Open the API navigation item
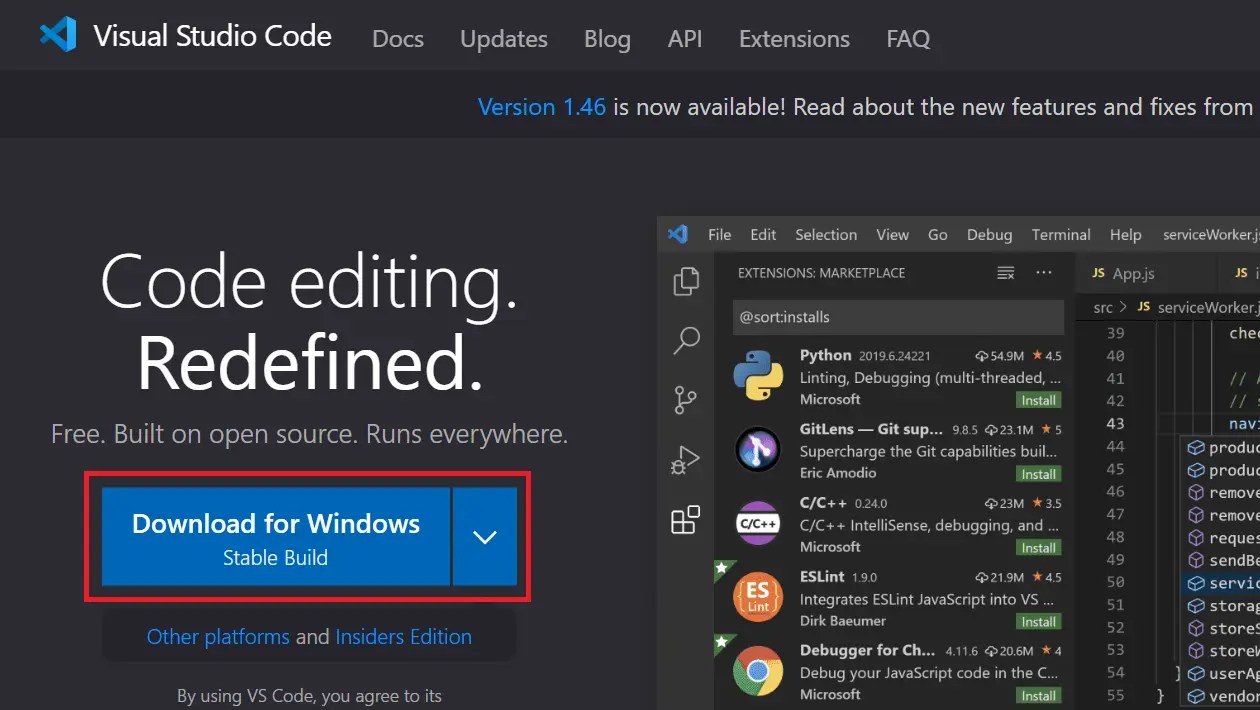Image resolution: width=1260 pixels, height=710 pixels. click(685, 39)
